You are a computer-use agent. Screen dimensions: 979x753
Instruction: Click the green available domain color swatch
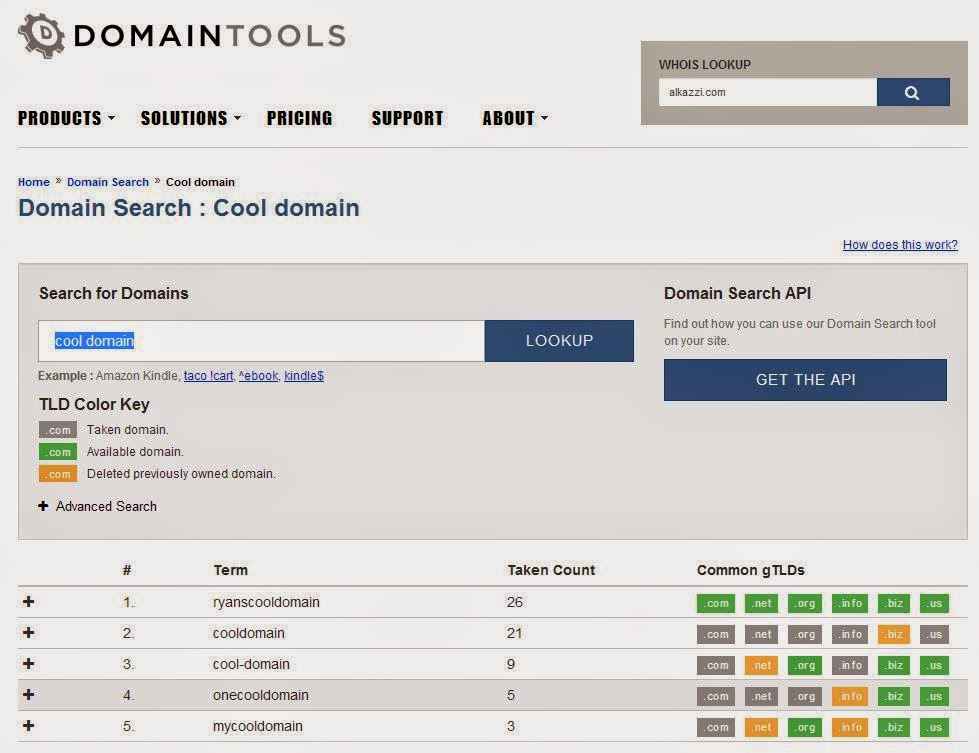click(x=56, y=451)
